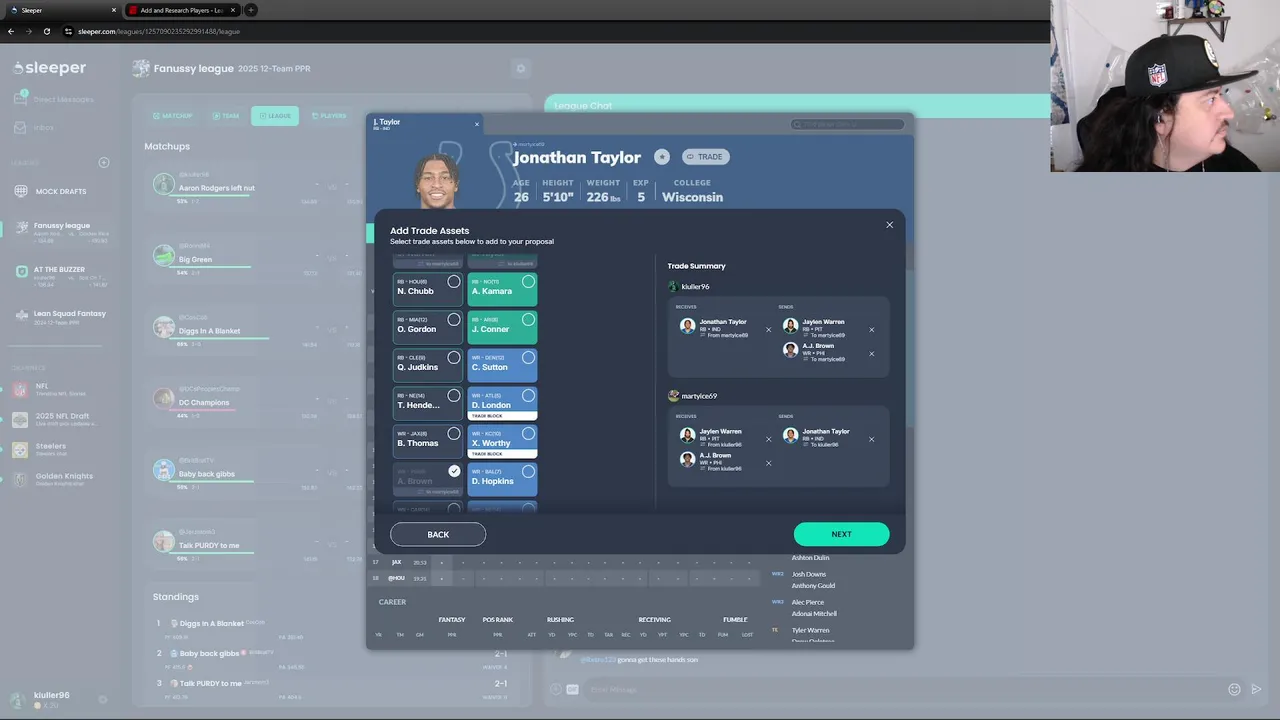Switch to the TEAM tab

click(x=225, y=116)
